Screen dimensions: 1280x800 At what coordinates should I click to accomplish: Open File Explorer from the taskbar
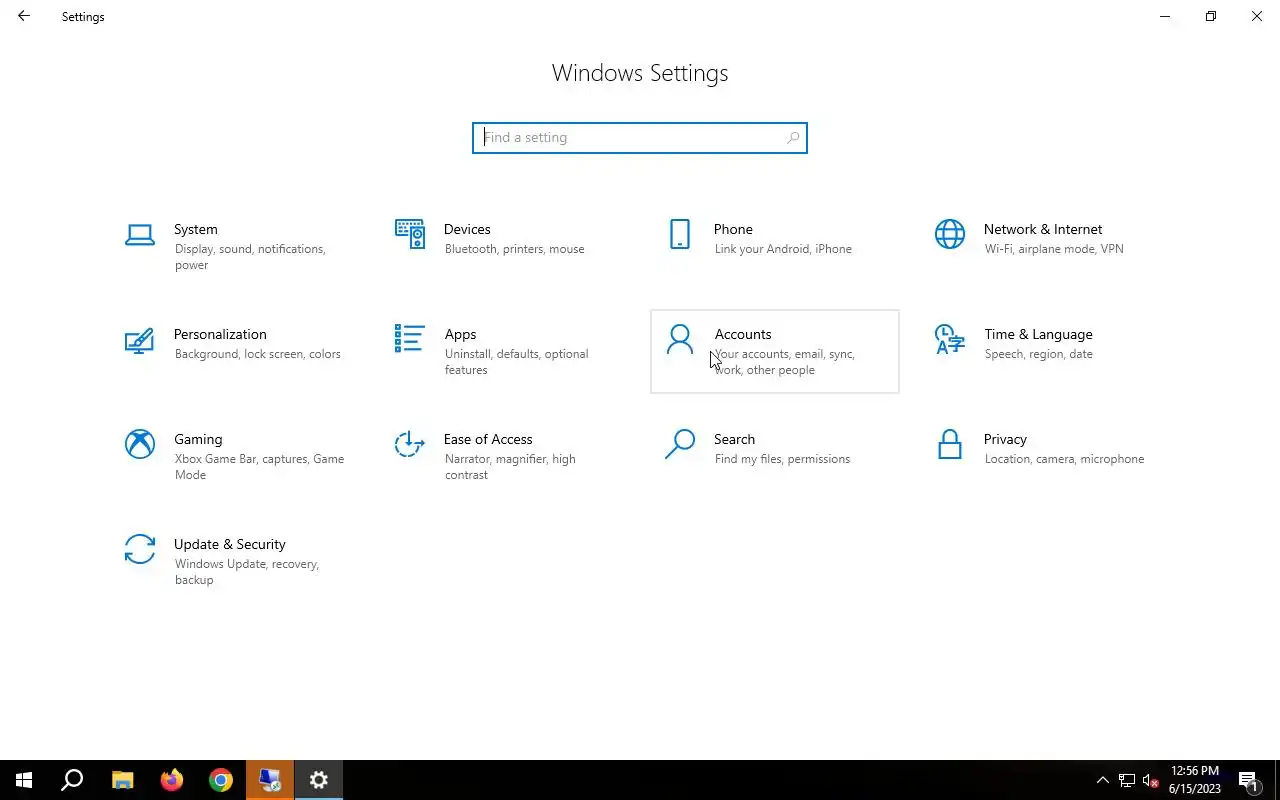click(122, 780)
